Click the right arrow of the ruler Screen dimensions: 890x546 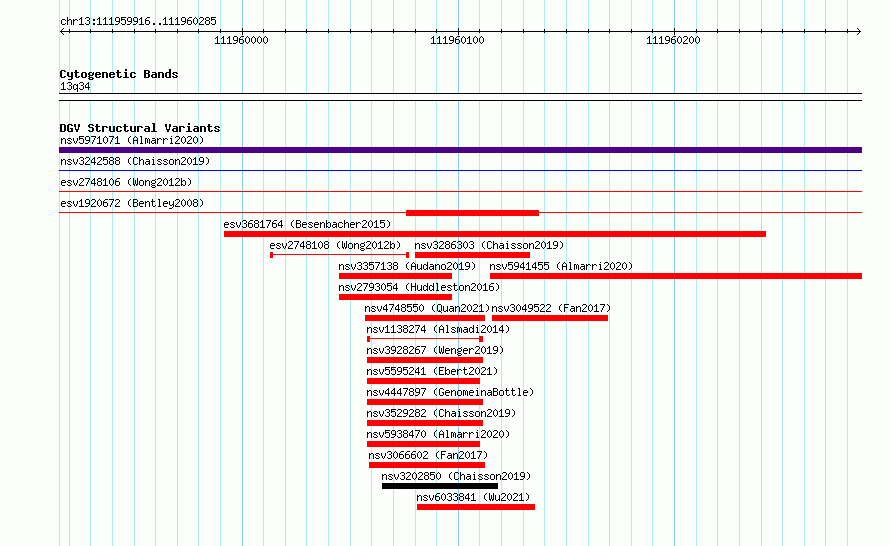click(x=858, y=31)
